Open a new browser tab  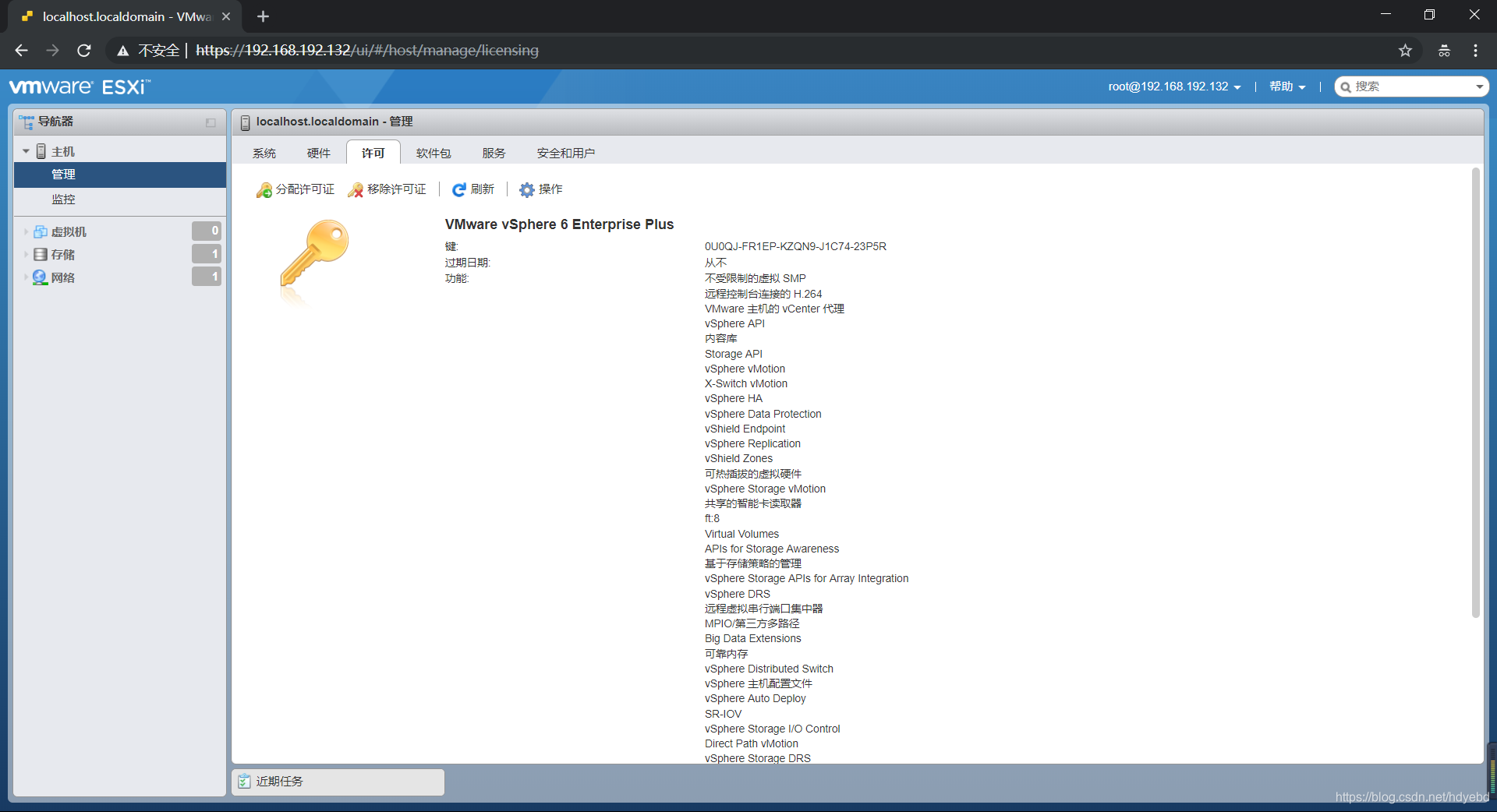pyautogui.click(x=263, y=16)
